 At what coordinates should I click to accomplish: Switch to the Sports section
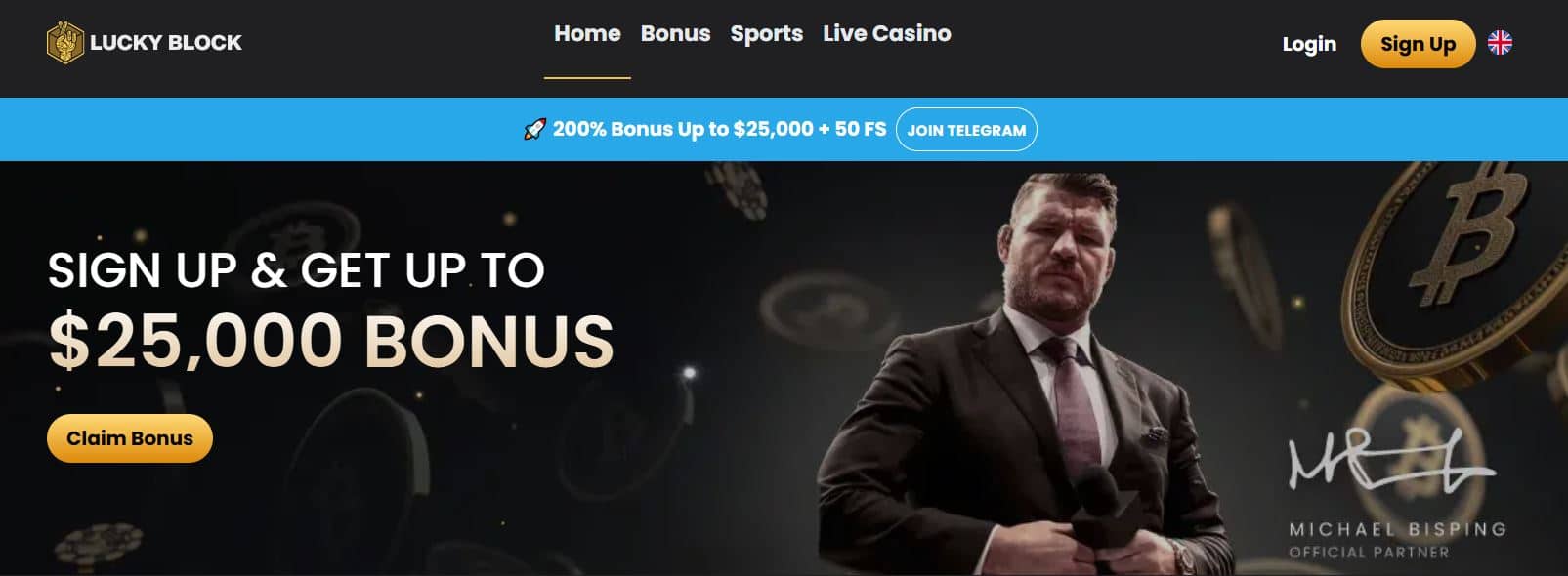click(x=766, y=34)
